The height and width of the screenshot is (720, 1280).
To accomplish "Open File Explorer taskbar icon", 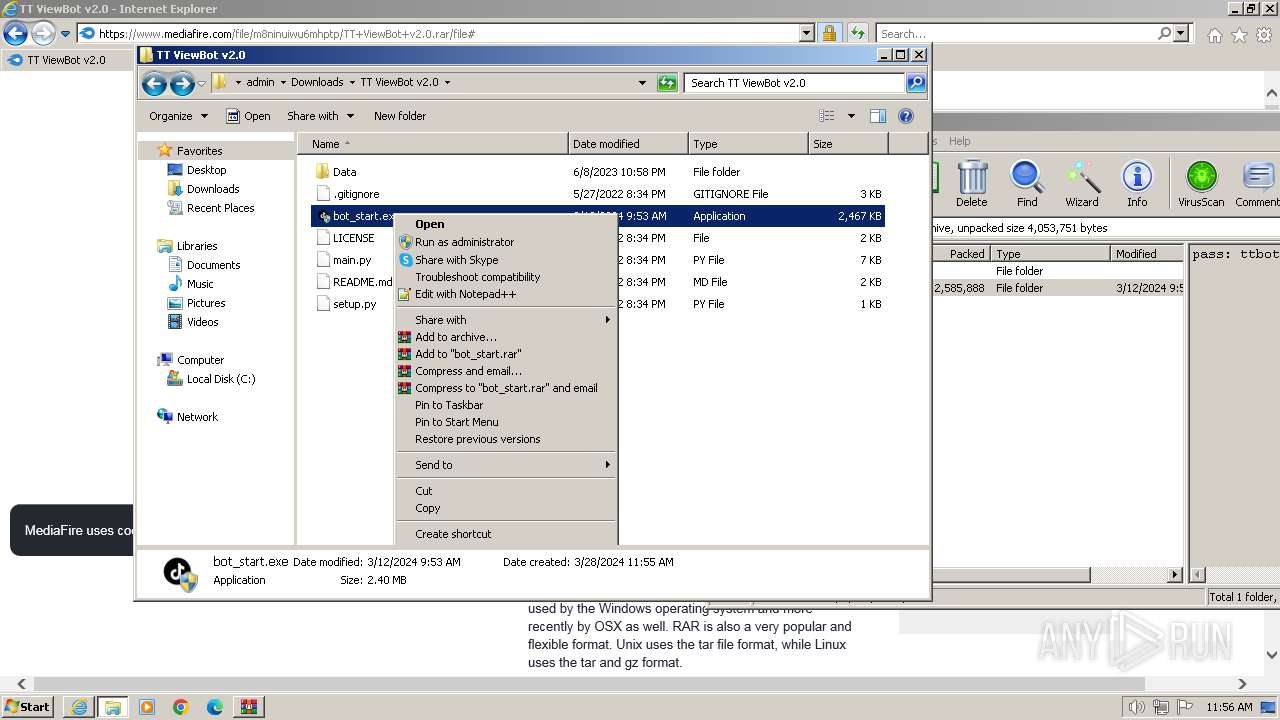I will [112, 707].
